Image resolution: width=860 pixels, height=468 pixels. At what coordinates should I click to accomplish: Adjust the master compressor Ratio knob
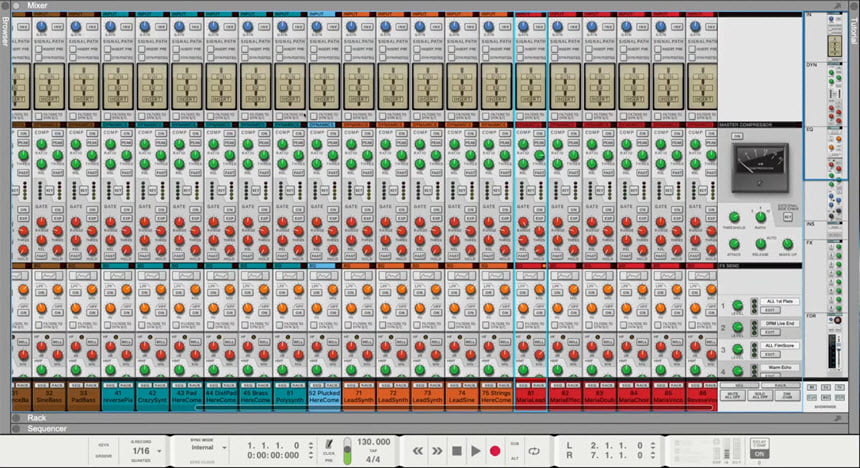[x=760, y=217]
